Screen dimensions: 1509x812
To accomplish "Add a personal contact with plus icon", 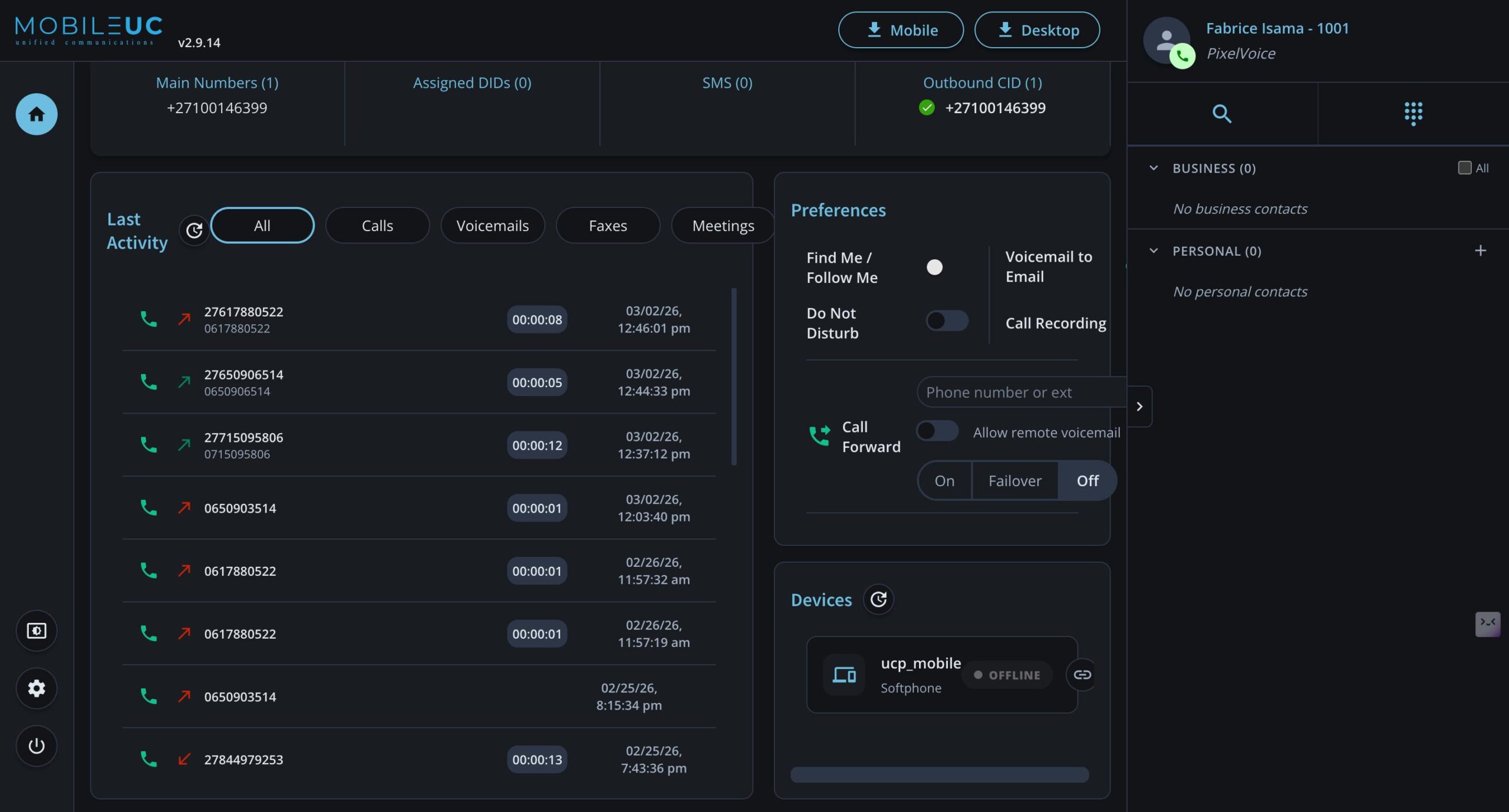I will (x=1480, y=251).
